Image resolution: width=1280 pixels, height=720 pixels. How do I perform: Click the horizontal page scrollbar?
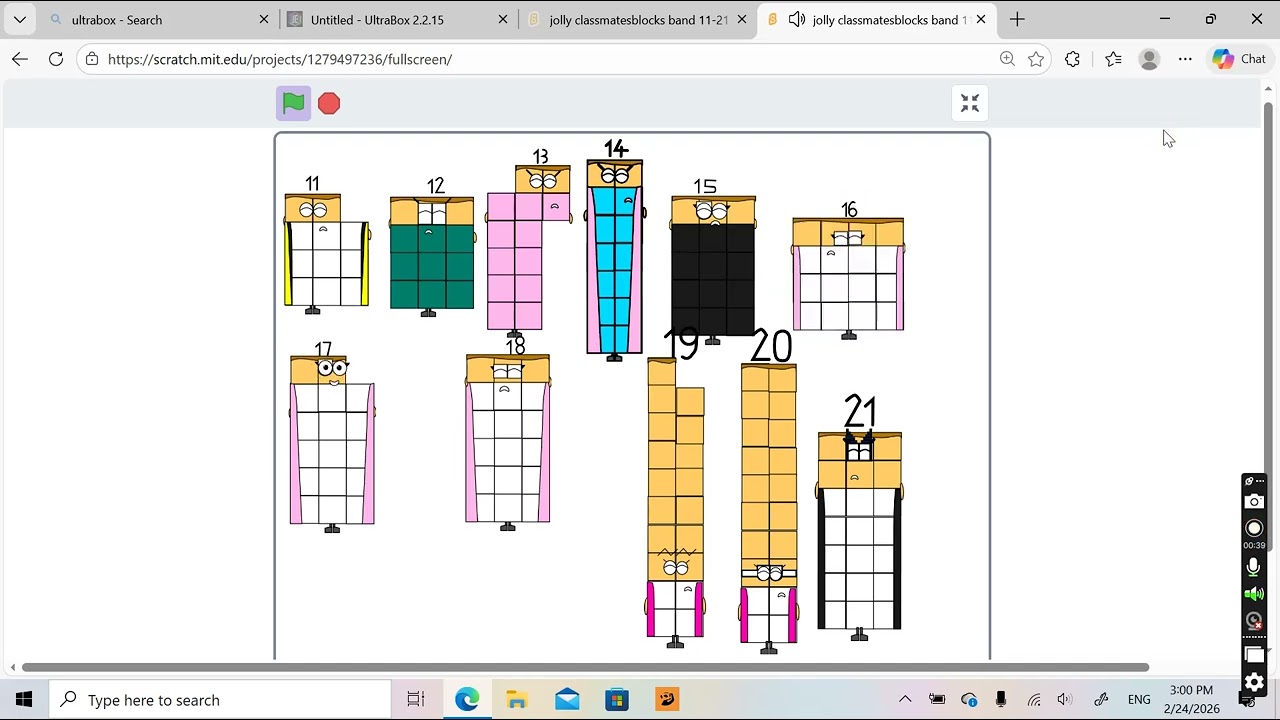[x=585, y=667]
